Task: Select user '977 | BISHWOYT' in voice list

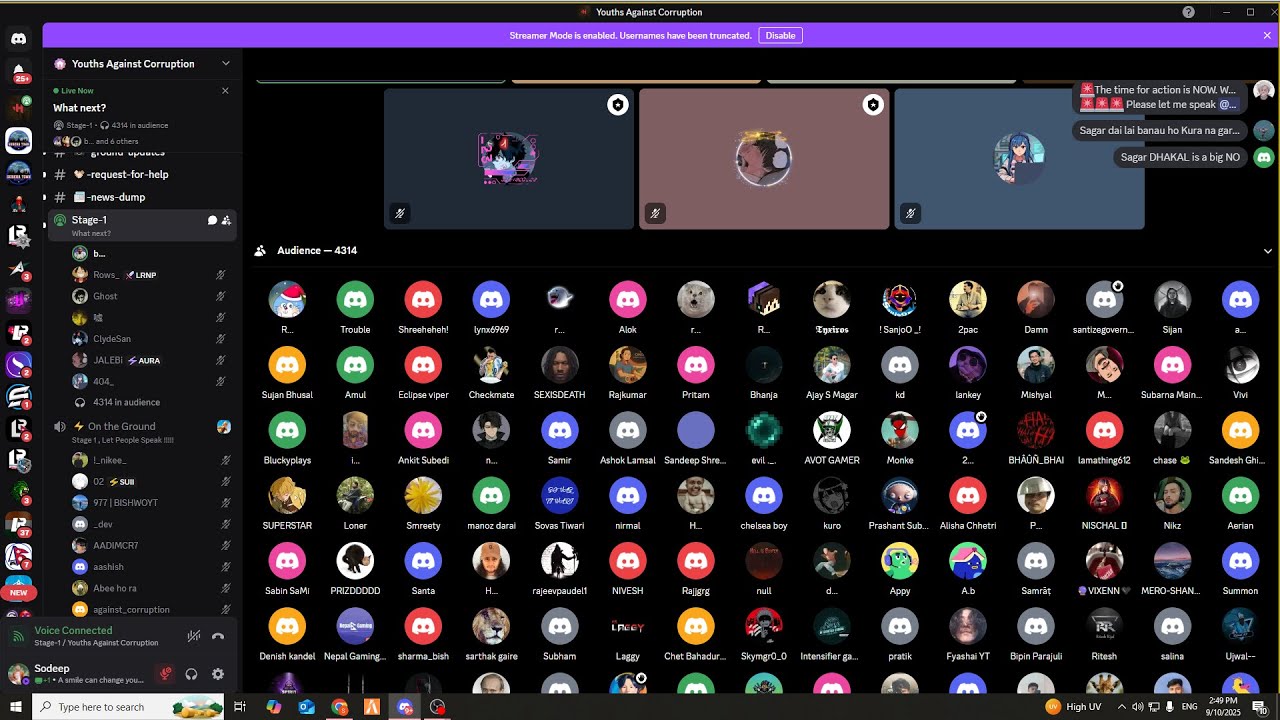Action: (x=125, y=503)
